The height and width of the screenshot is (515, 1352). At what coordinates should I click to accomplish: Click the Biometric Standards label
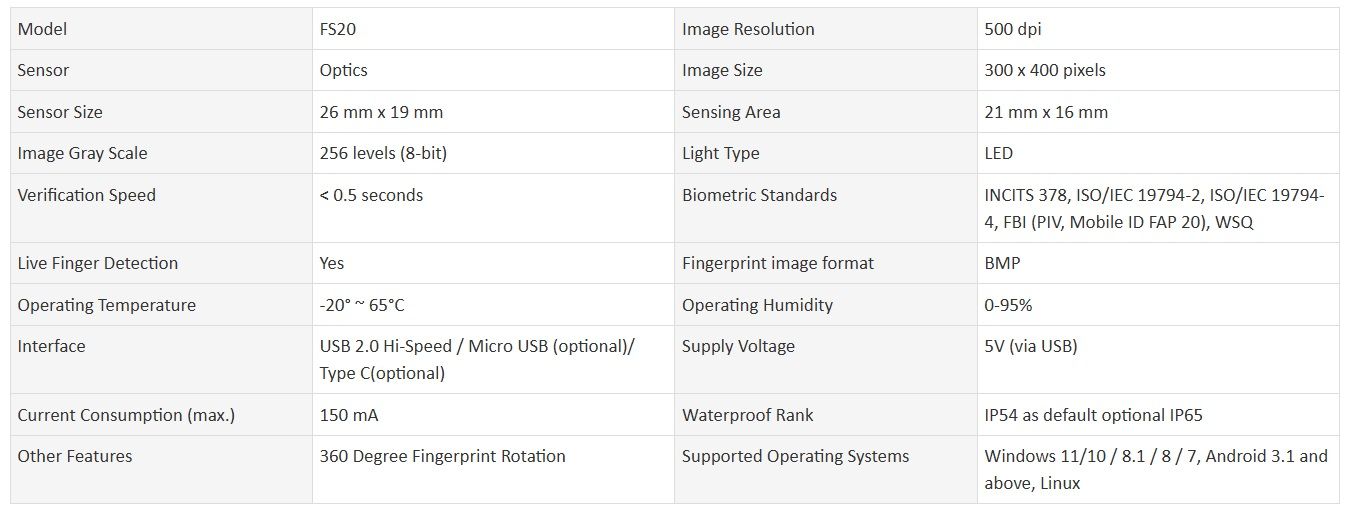pos(759,195)
